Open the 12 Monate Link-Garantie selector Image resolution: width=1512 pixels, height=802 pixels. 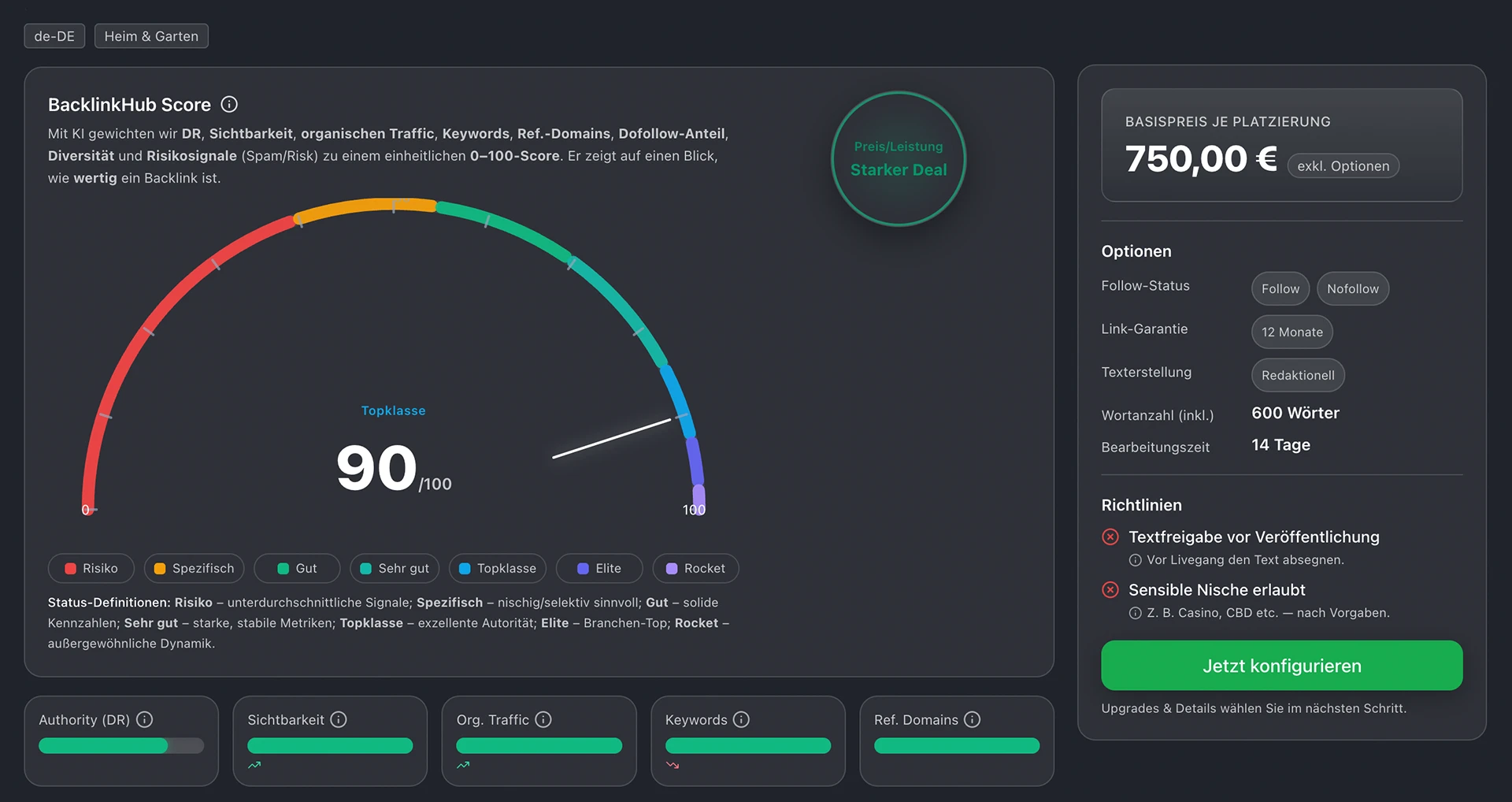[x=1291, y=332]
